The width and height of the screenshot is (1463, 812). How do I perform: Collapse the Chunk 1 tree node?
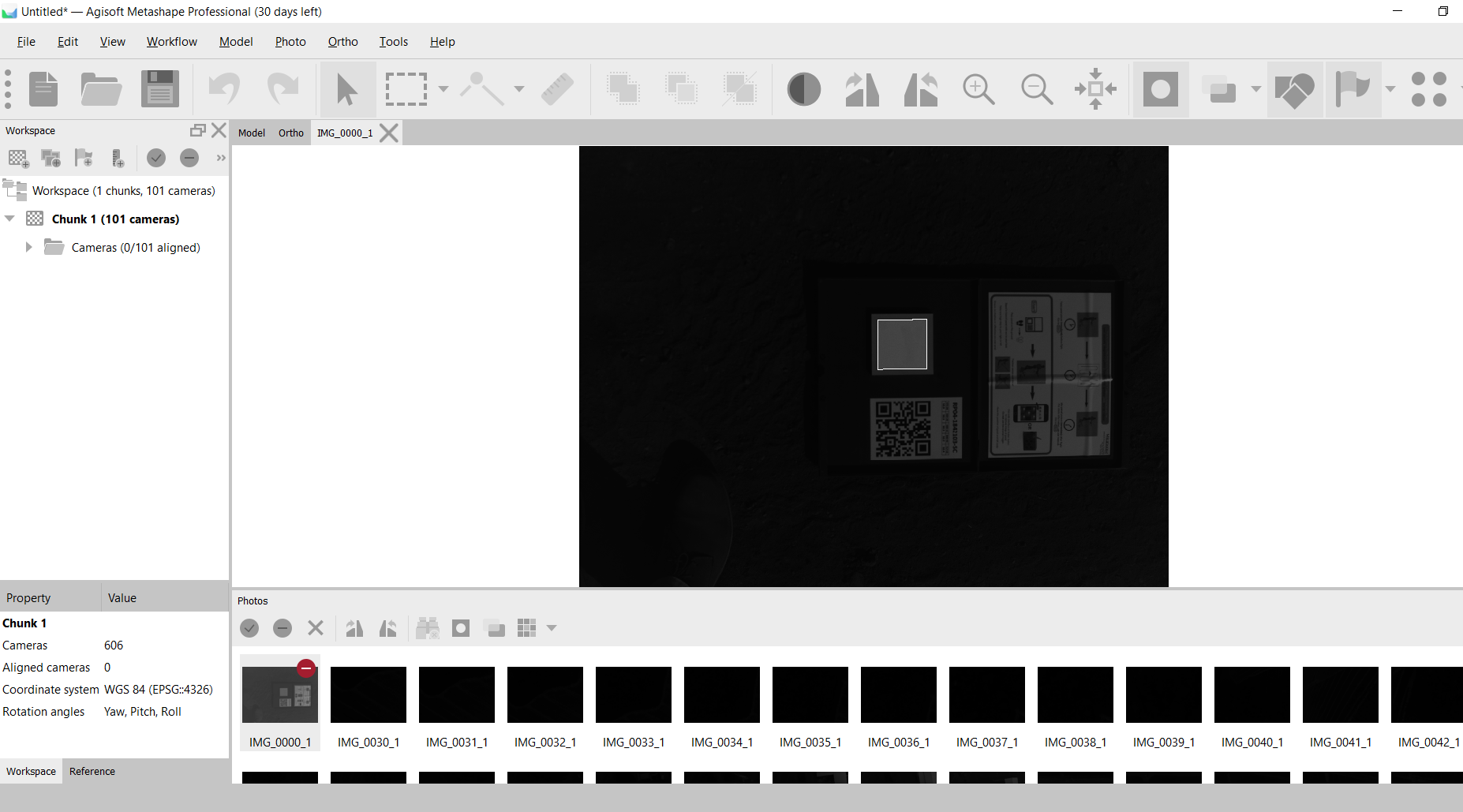click(10, 219)
